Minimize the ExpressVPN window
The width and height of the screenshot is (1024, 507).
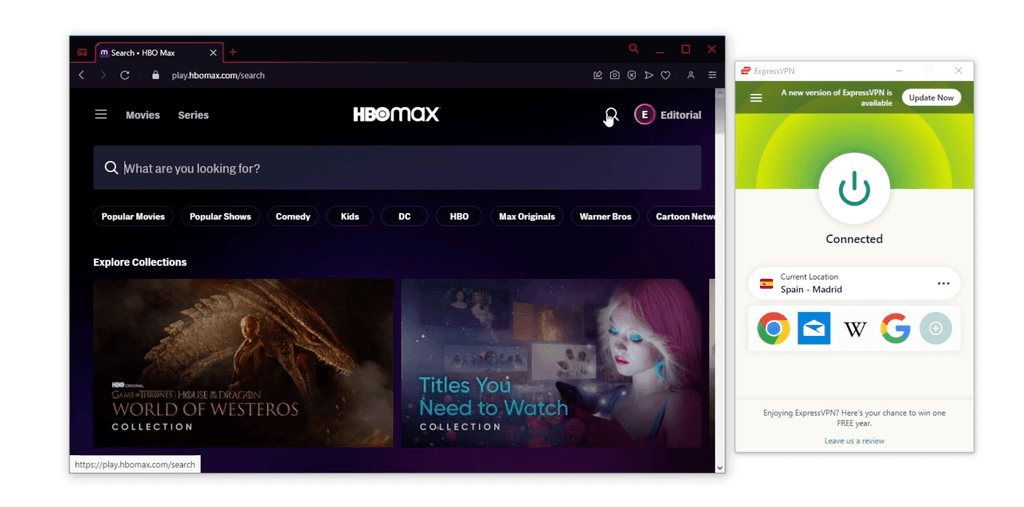[900, 71]
